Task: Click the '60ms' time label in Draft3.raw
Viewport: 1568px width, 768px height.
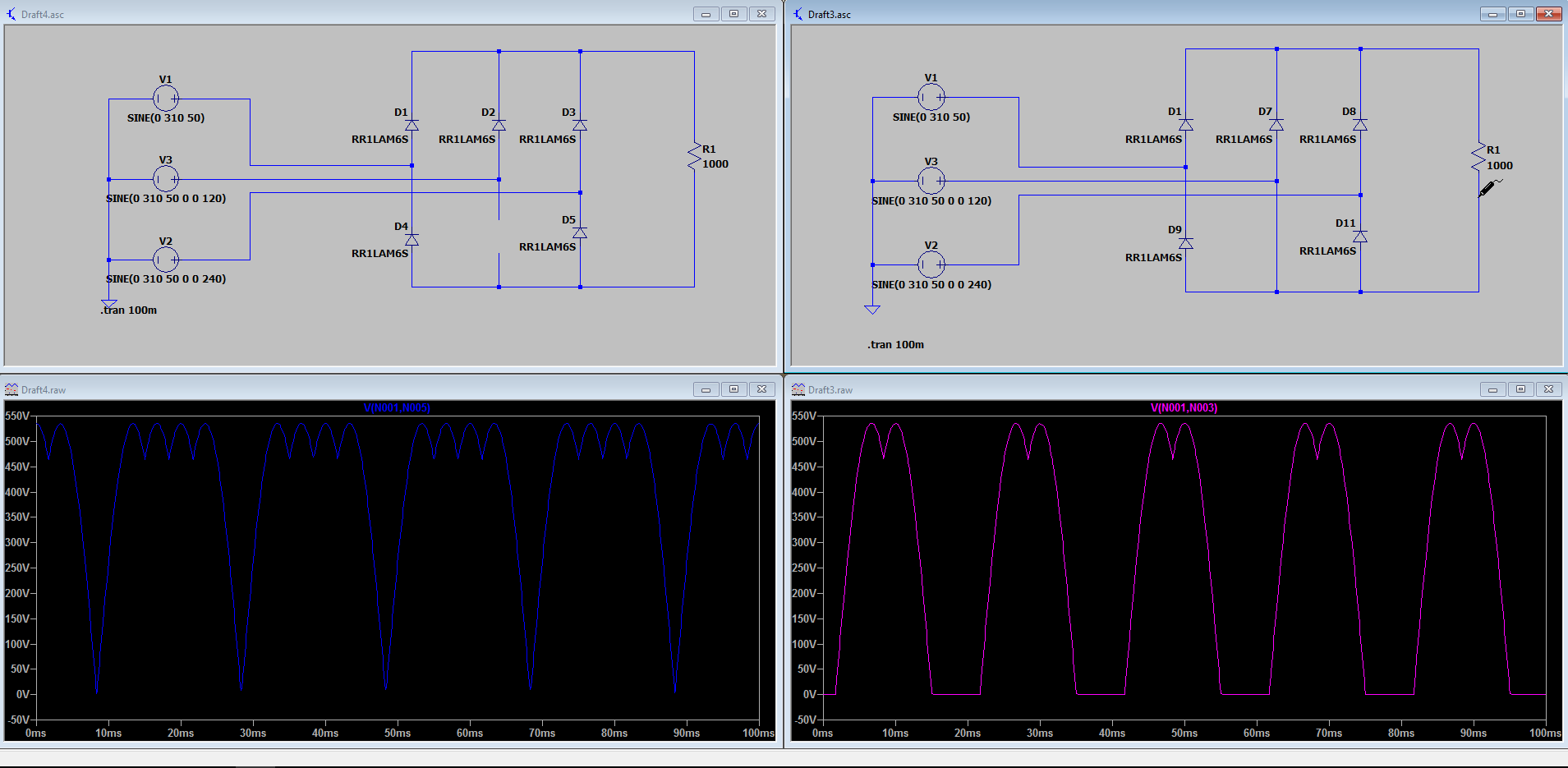Action: click(1257, 734)
